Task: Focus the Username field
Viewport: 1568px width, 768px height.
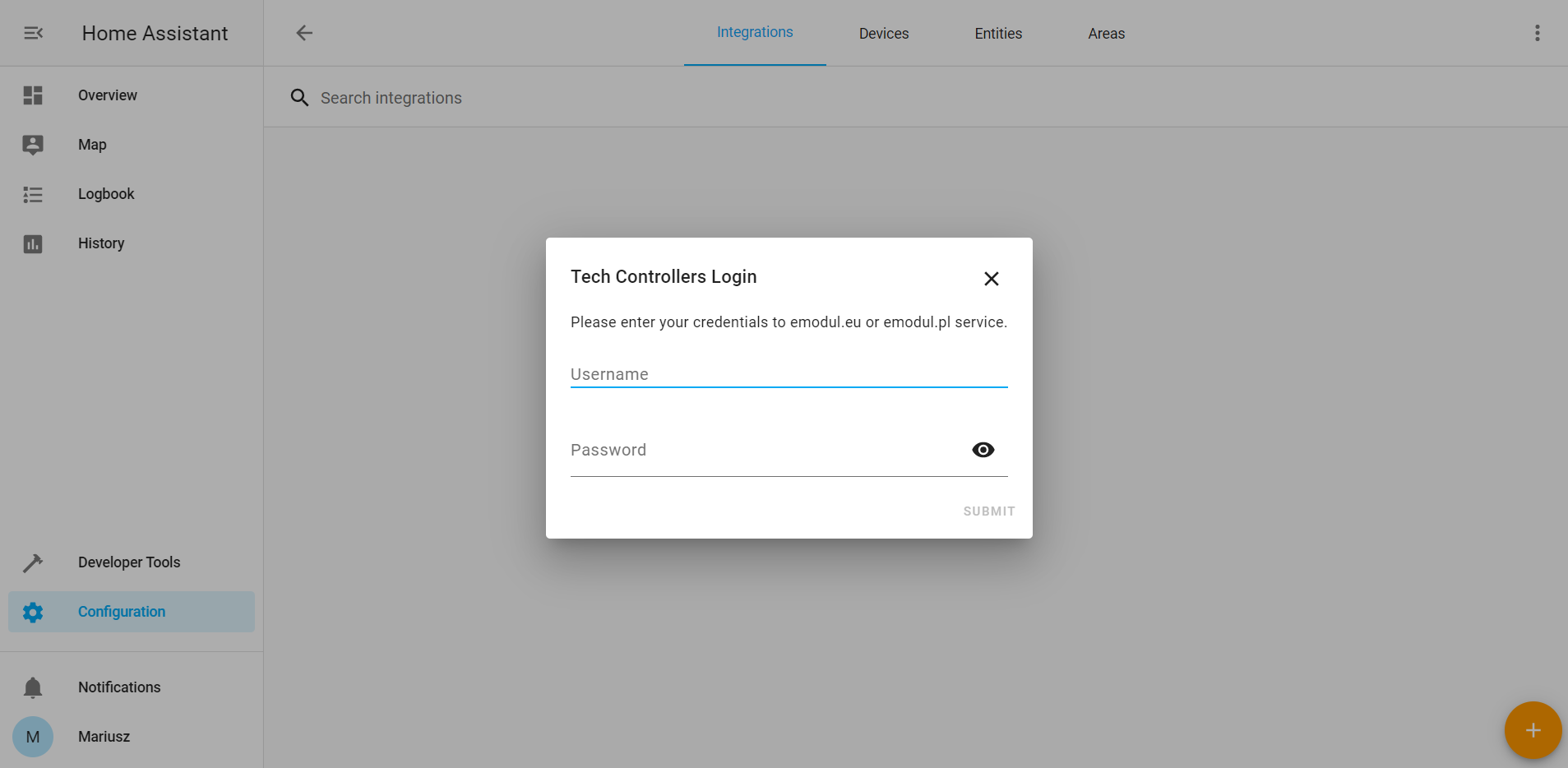Action: point(789,374)
